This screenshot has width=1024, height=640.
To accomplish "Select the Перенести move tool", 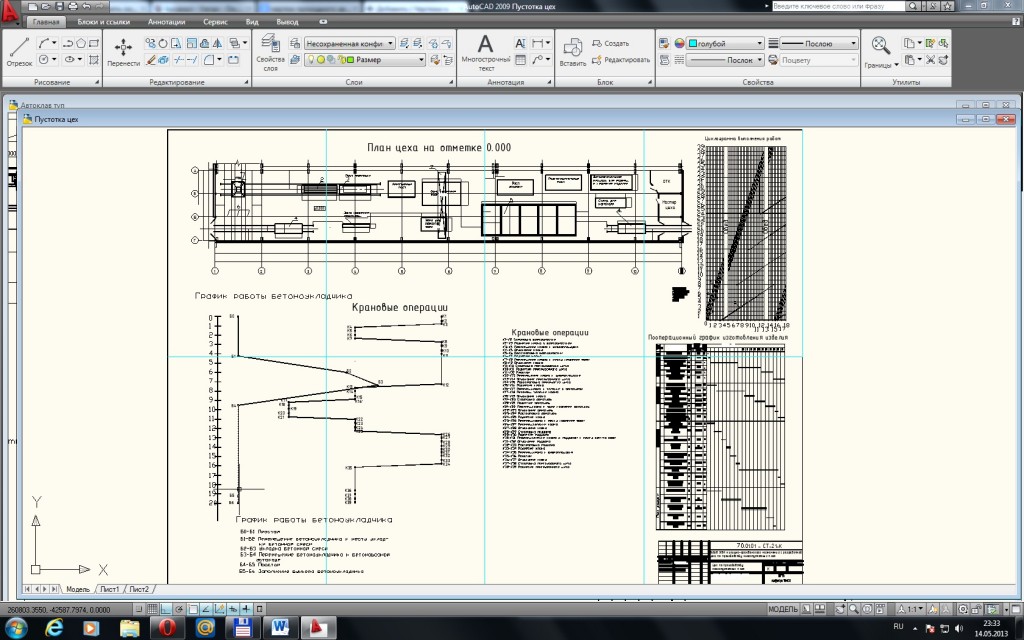I will [123, 52].
